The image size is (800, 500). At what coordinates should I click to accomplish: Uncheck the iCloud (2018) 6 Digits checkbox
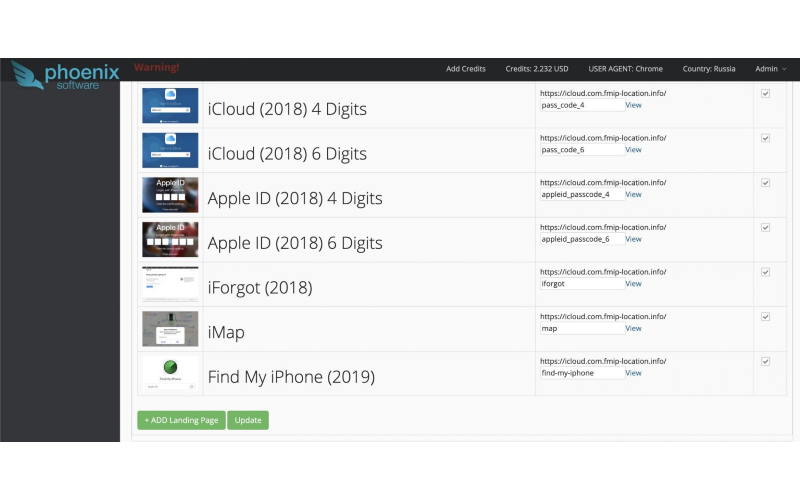pyautogui.click(x=765, y=138)
